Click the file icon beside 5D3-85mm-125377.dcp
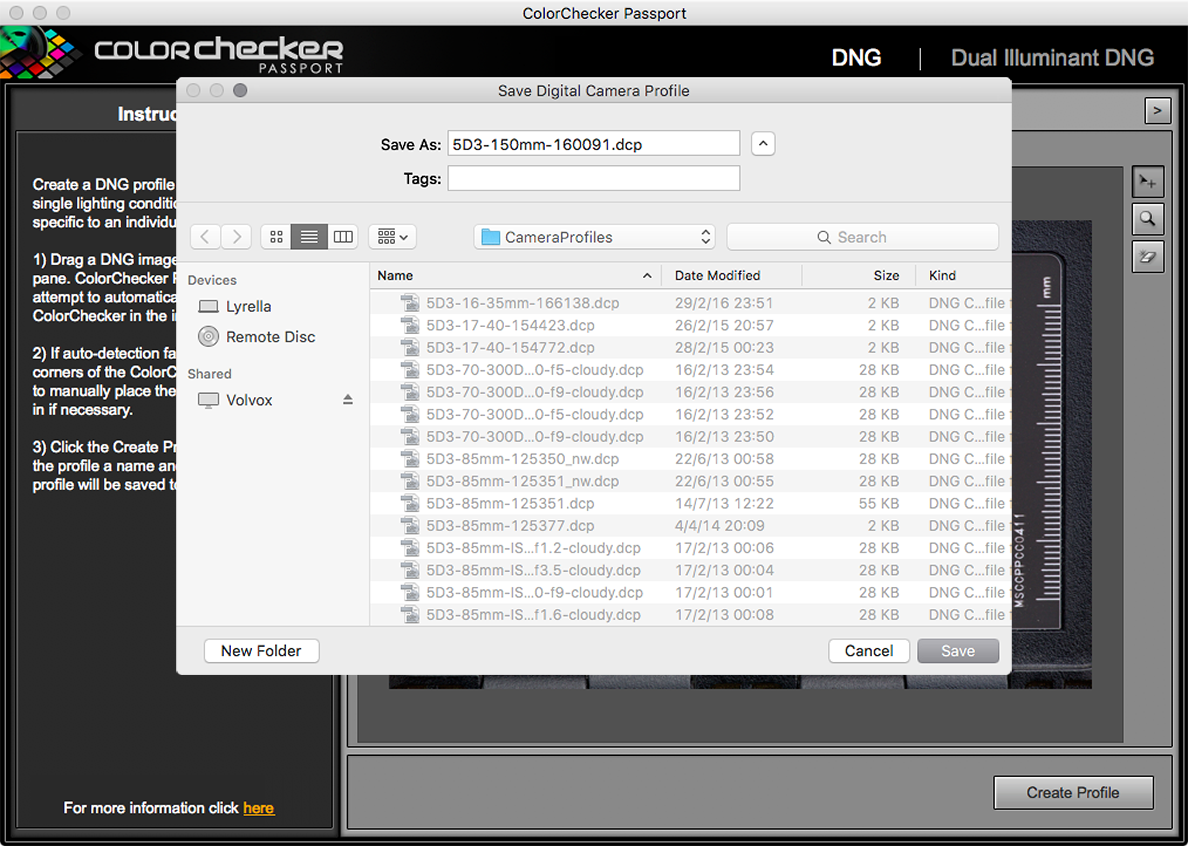1188x846 pixels. tap(410, 526)
